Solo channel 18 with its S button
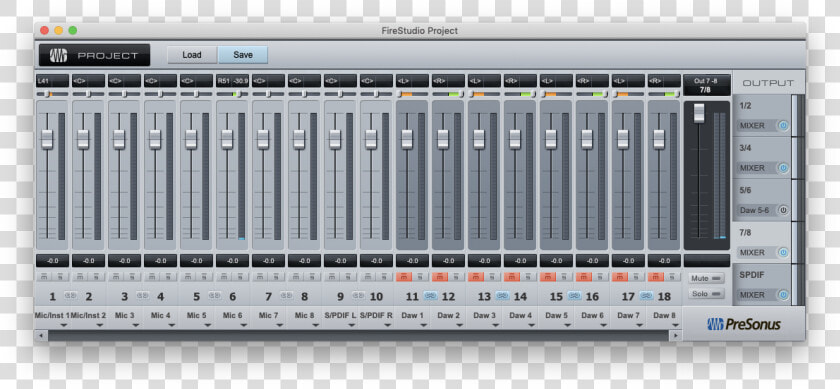Image resolution: width=840 pixels, height=389 pixels. click(672, 276)
